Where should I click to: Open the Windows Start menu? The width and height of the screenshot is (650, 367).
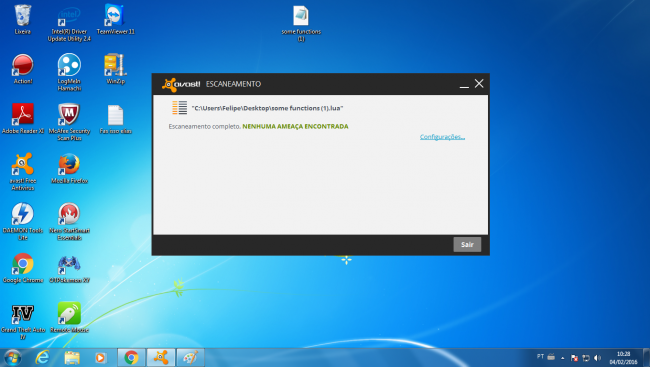pyautogui.click(x=12, y=357)
